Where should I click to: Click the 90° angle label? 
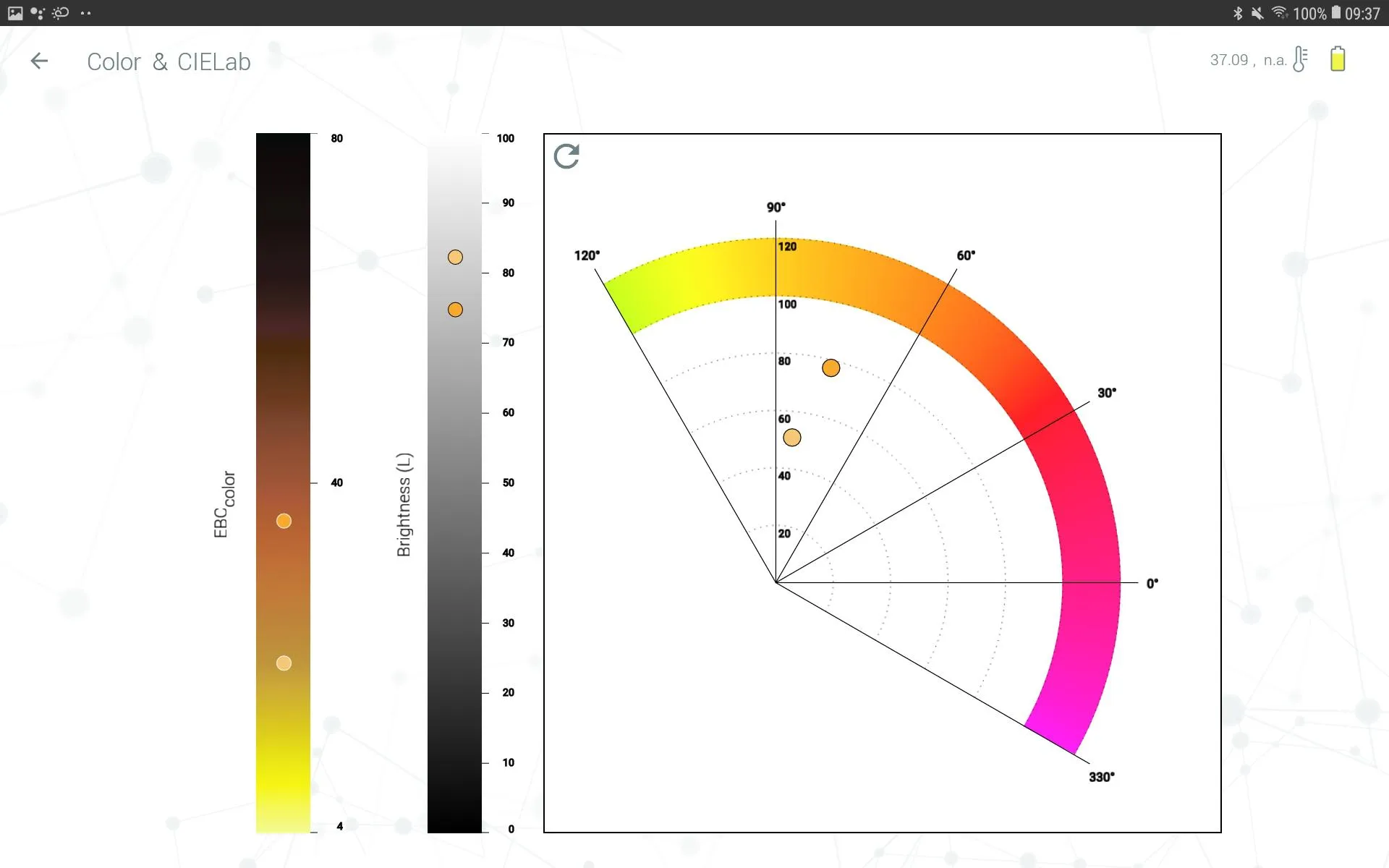pos(776,208)
